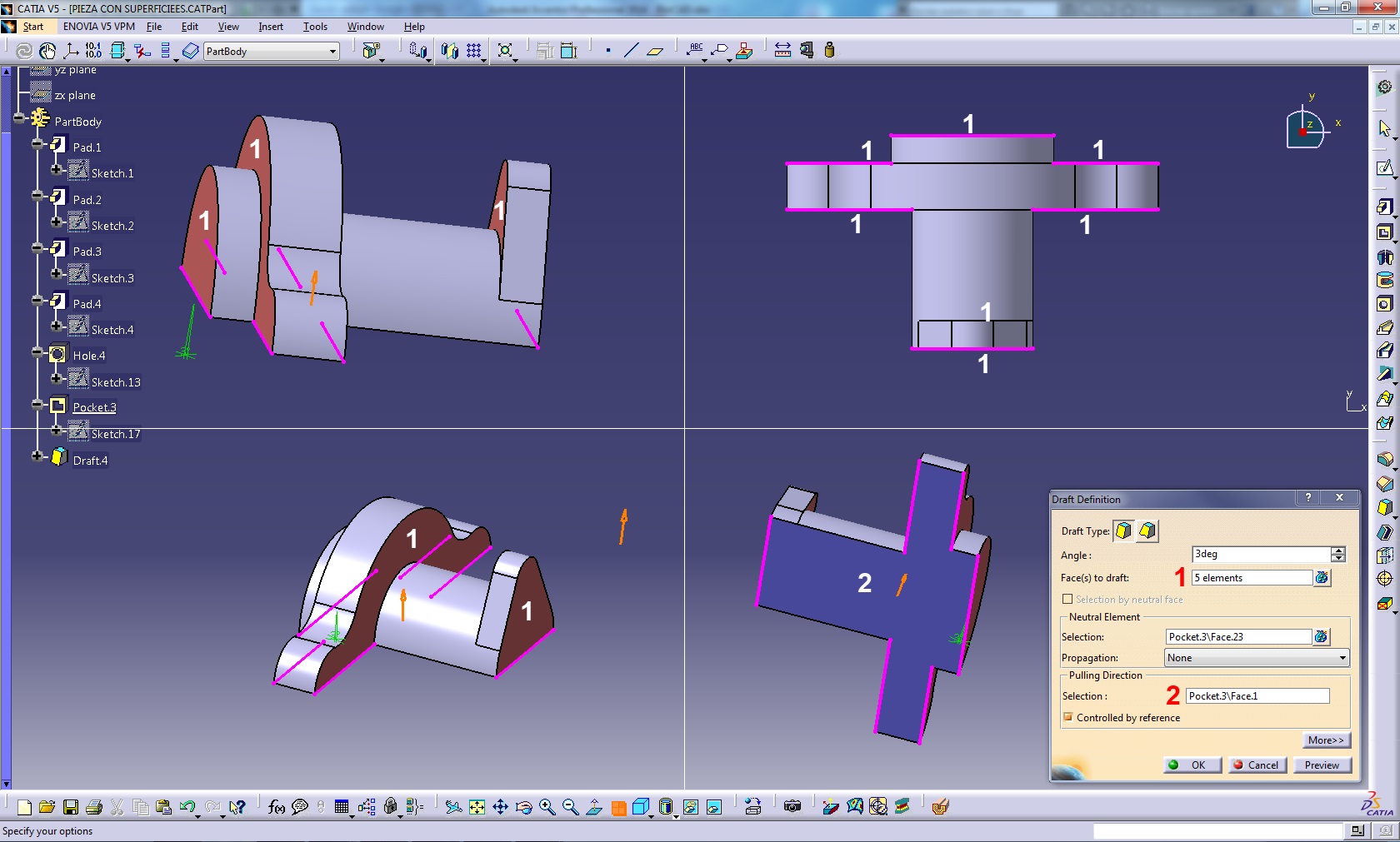Click the Zoom In magnifier icon
The image size is (1400, 842).
coord(547,806)
